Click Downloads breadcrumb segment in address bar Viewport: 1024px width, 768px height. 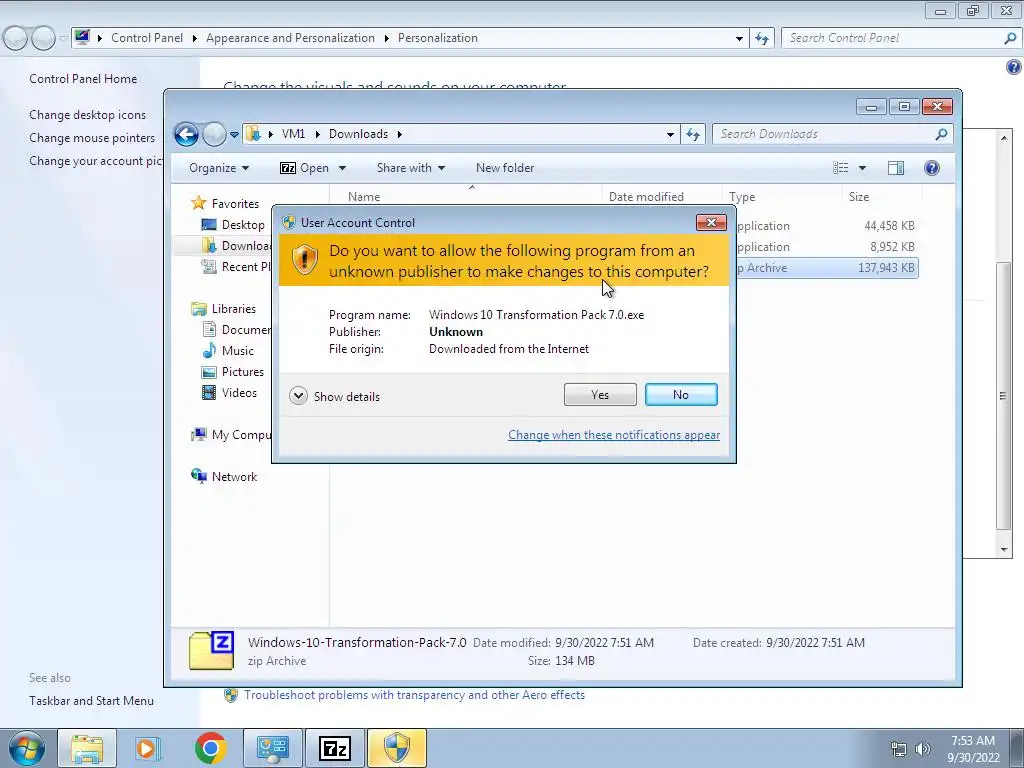point(358,134)
